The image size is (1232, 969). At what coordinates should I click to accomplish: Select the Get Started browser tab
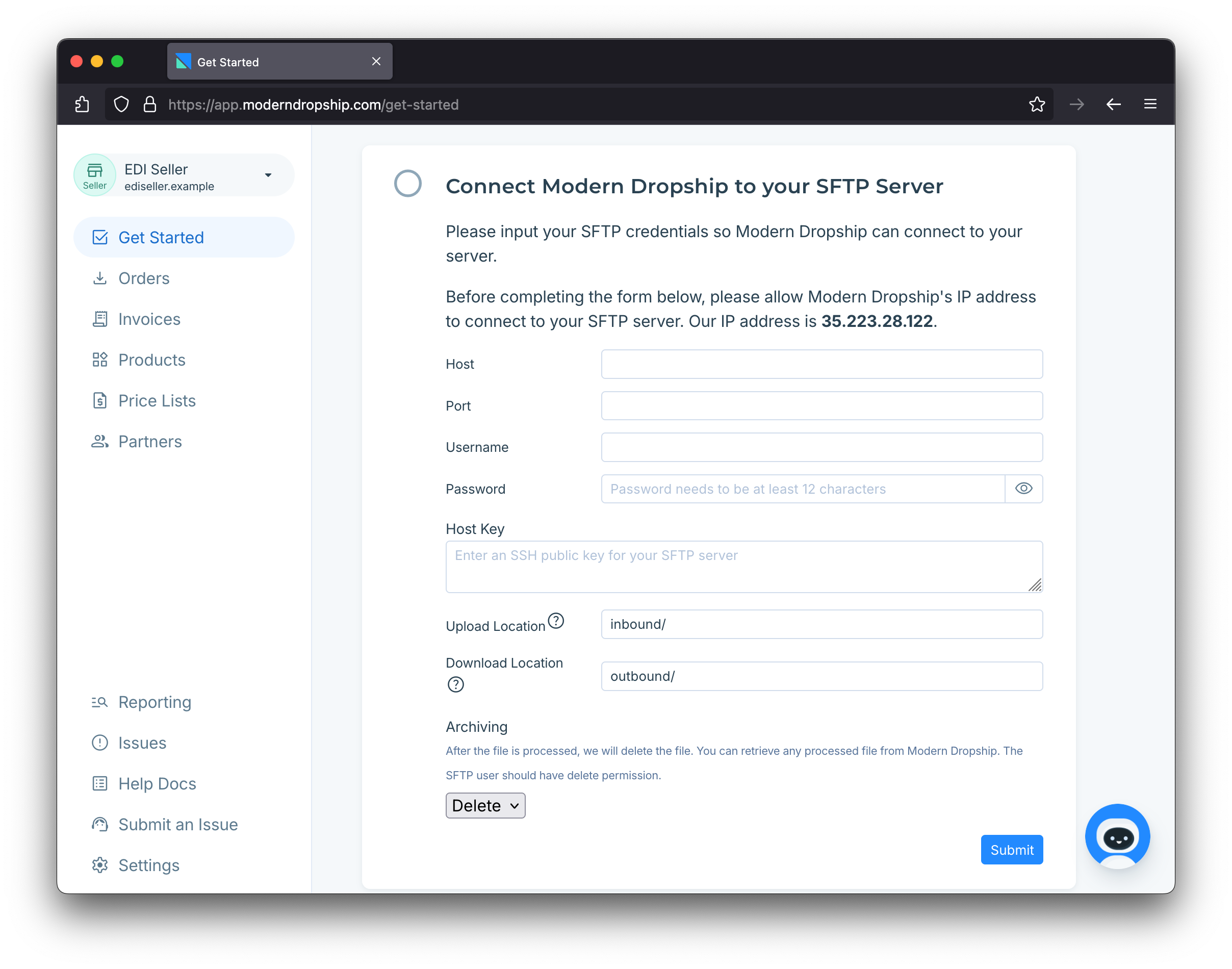[279, 62]
